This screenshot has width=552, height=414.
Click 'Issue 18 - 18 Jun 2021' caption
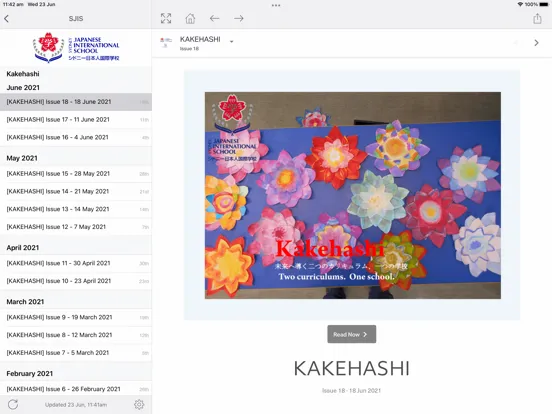point(351,390)
